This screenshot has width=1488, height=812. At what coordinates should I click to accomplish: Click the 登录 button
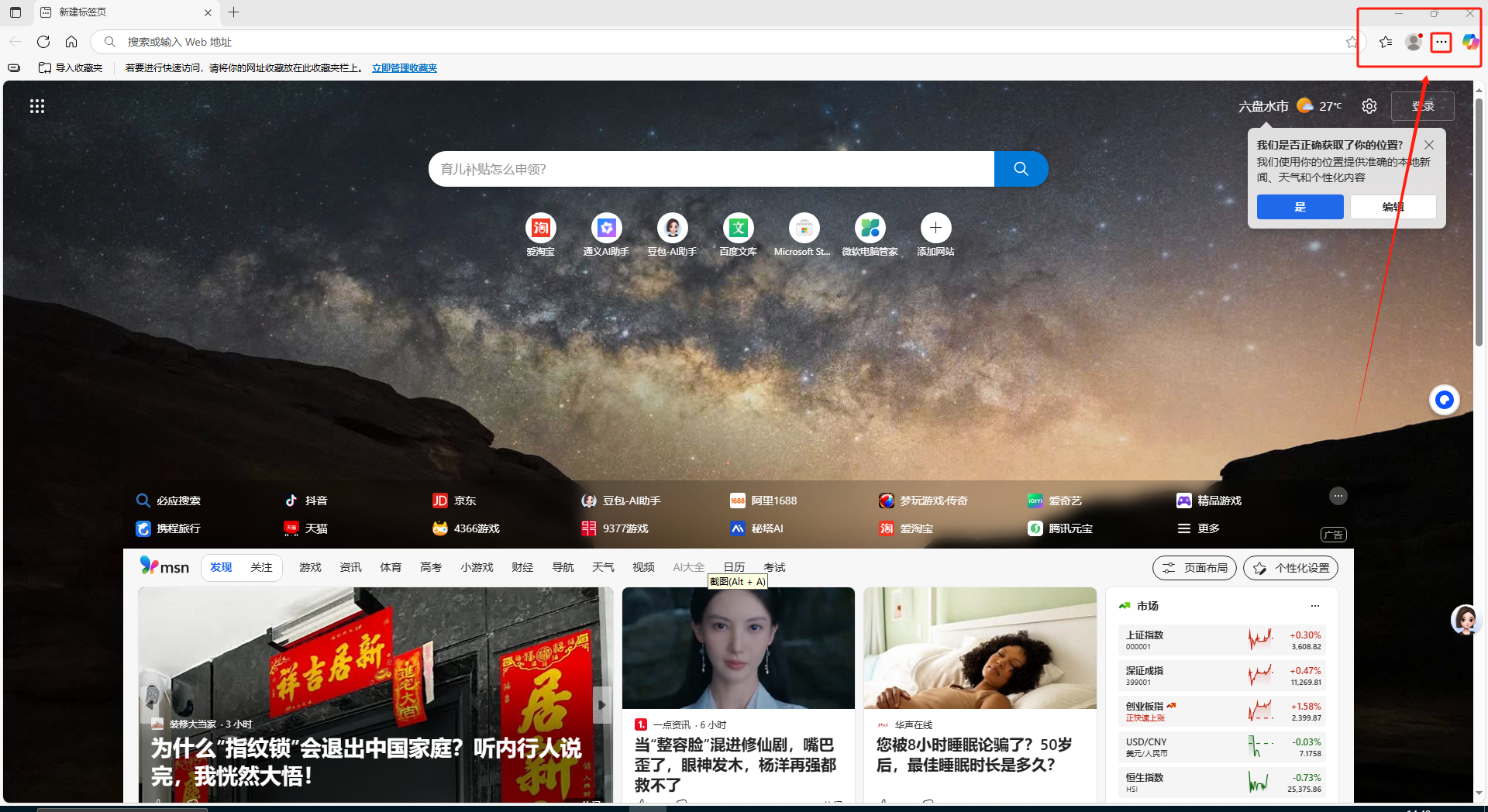(1422, 106)
